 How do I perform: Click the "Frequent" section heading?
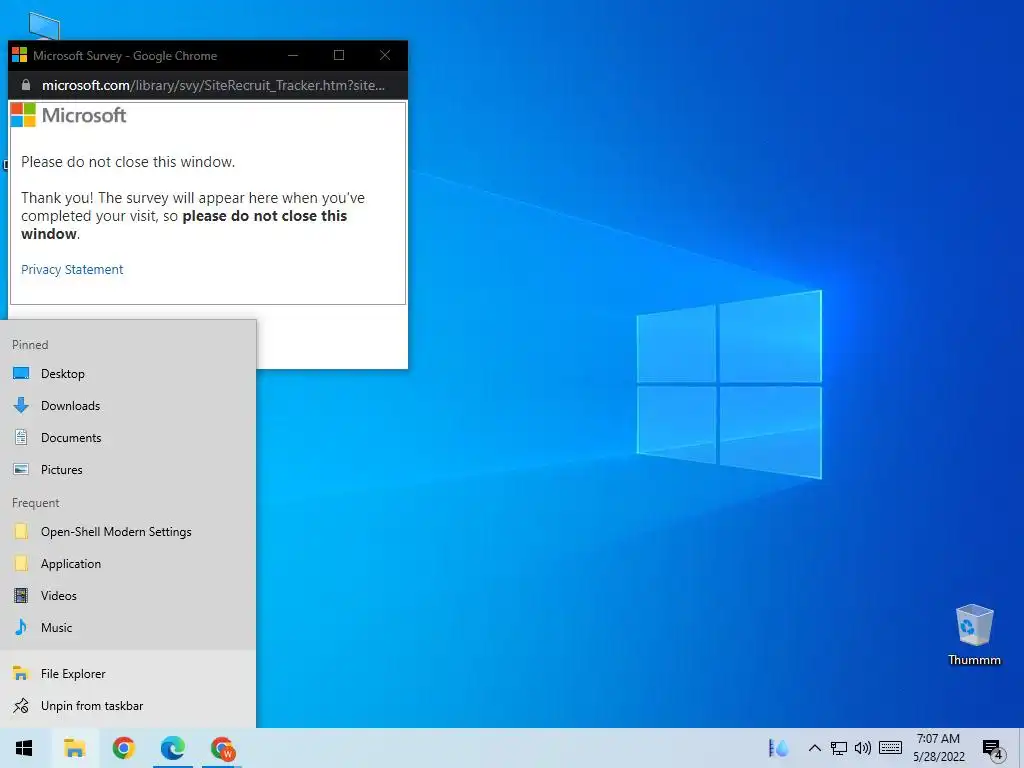click(x=35, y=503)
